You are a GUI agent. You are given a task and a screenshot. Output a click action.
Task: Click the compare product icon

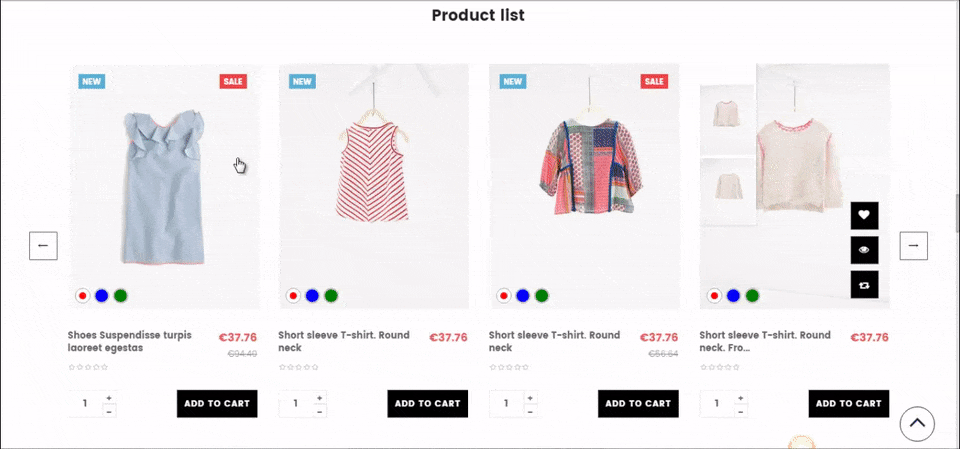864,284
